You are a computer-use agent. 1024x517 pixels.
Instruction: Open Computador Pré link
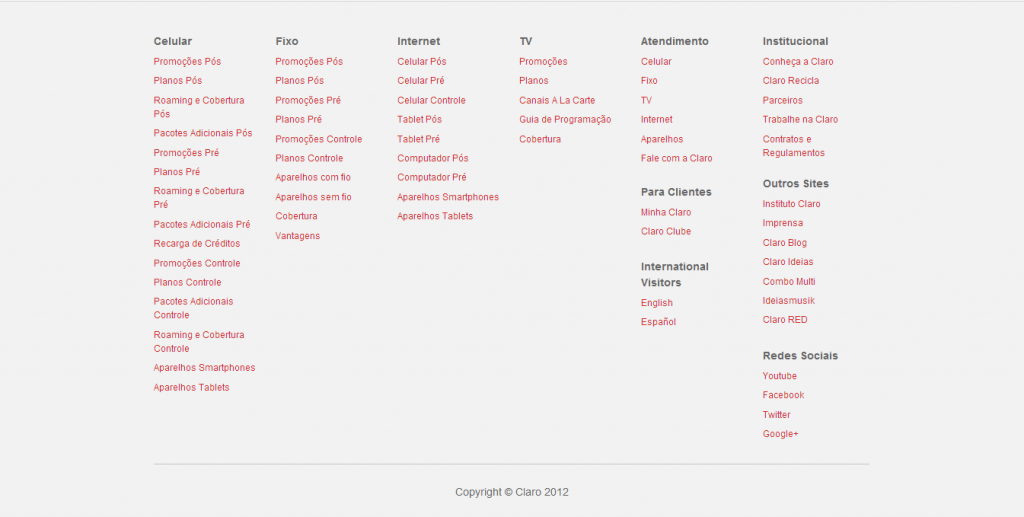pos(432,177)
